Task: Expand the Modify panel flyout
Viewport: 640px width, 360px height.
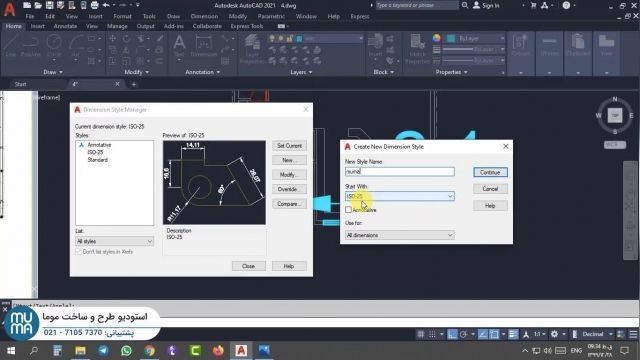Action: (x=136, y=72)
